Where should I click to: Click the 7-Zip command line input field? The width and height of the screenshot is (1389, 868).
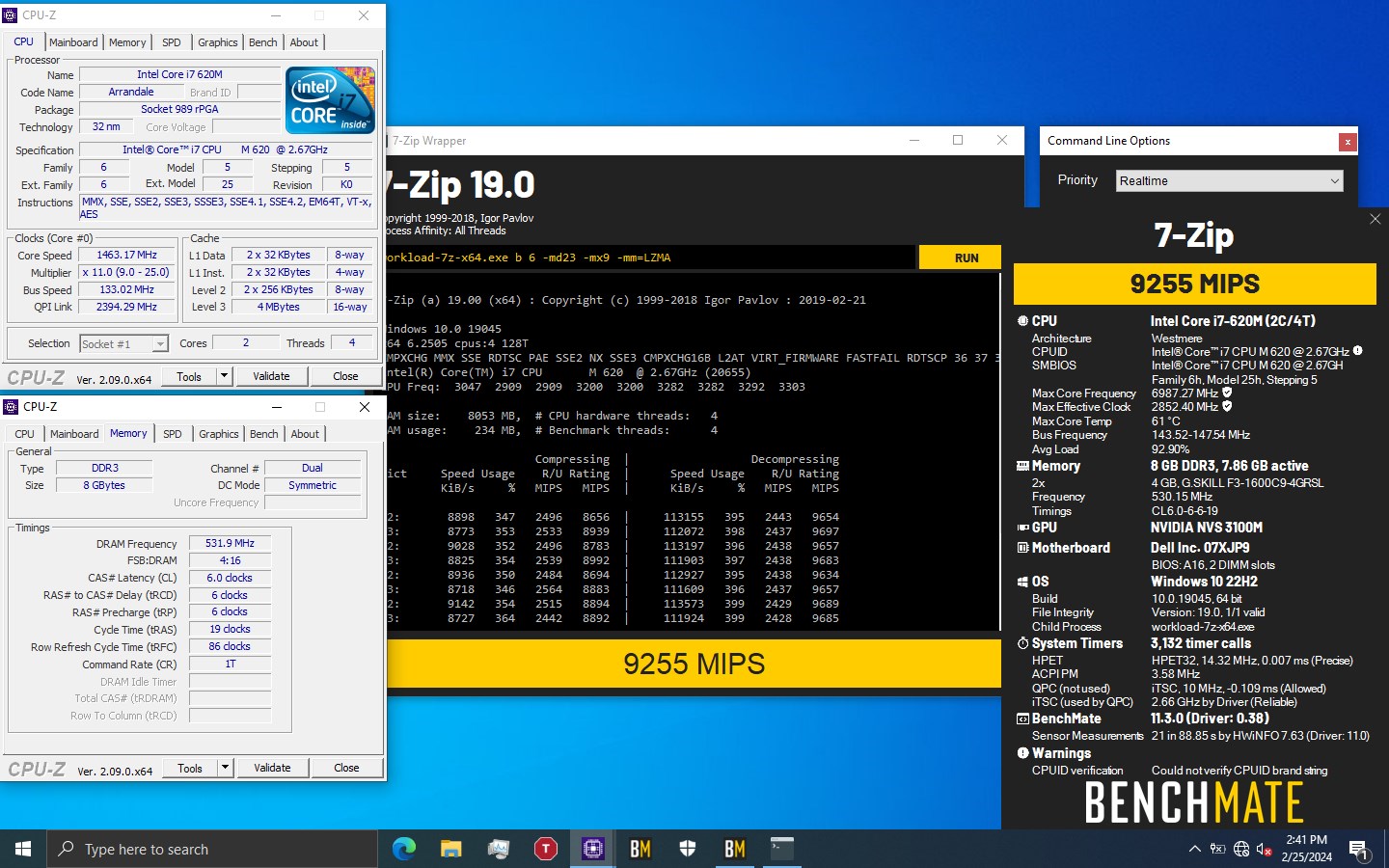coord(650,258)
